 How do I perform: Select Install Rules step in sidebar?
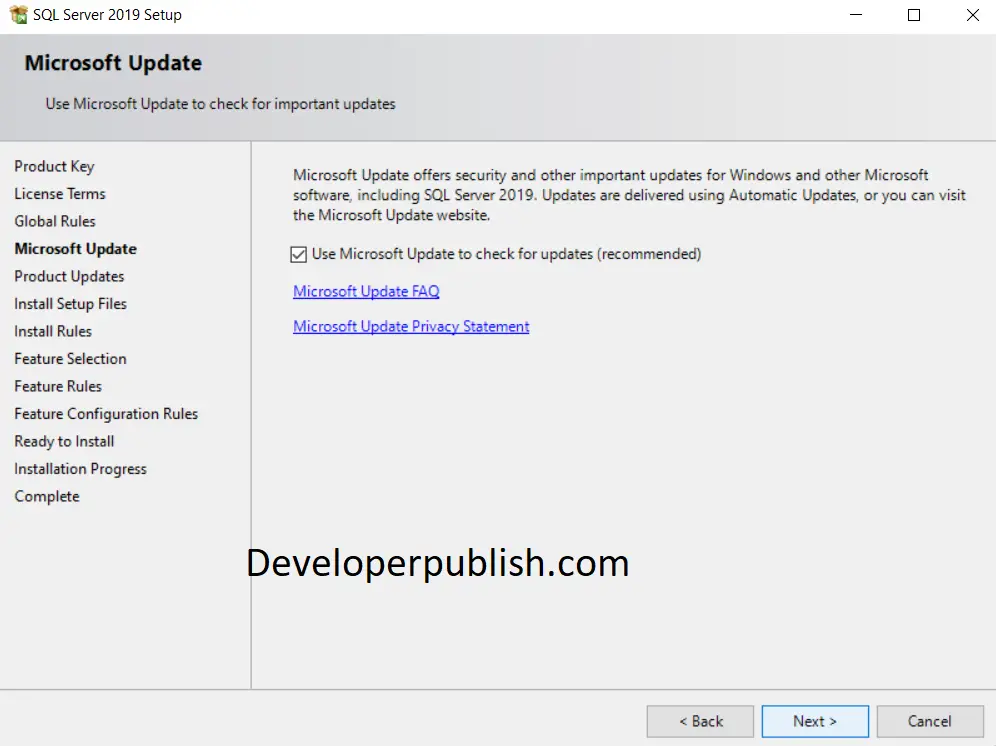[x=53, y=331]
